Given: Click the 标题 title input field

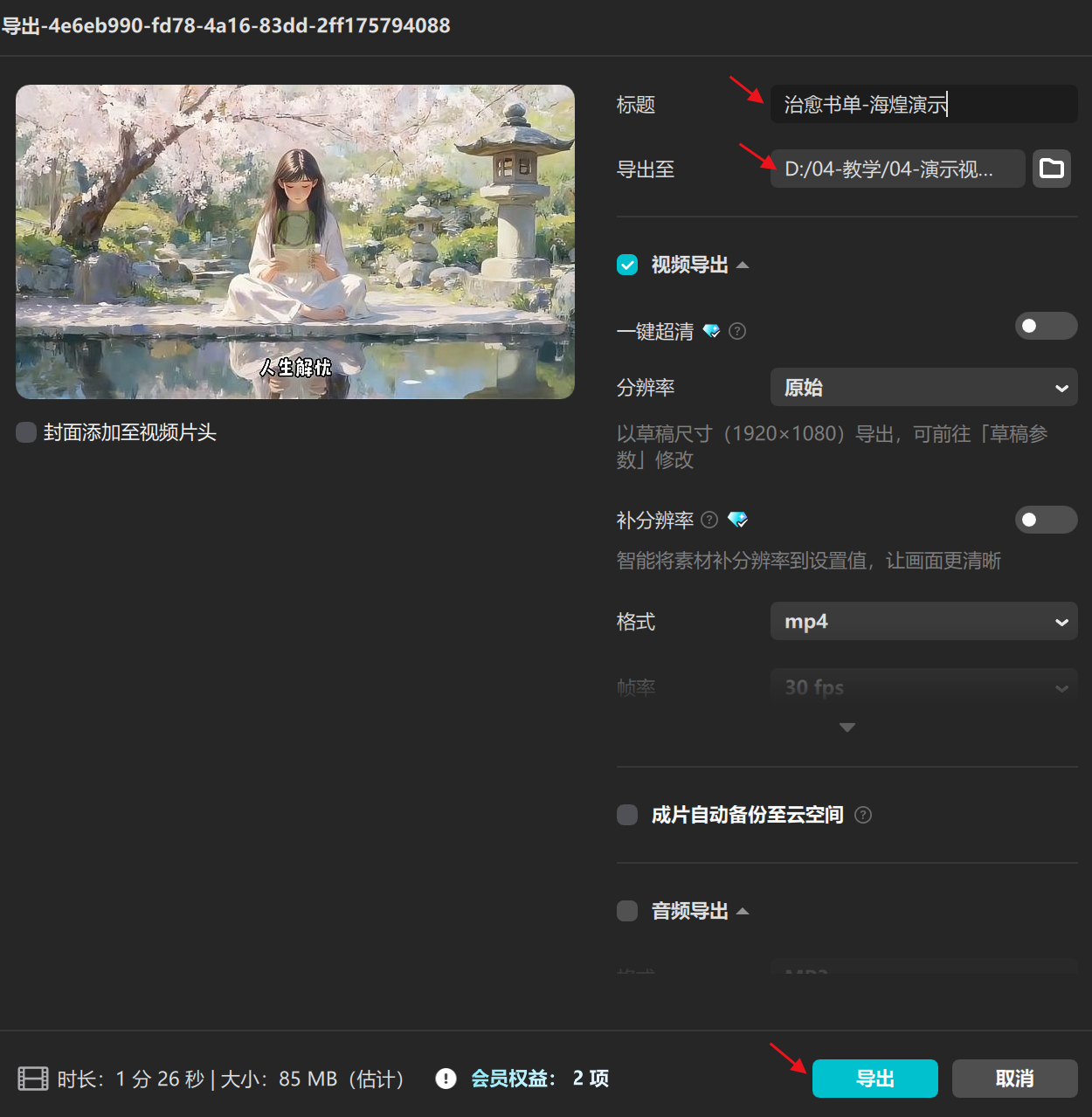Looking at the screenshot, I should (923, 104).
